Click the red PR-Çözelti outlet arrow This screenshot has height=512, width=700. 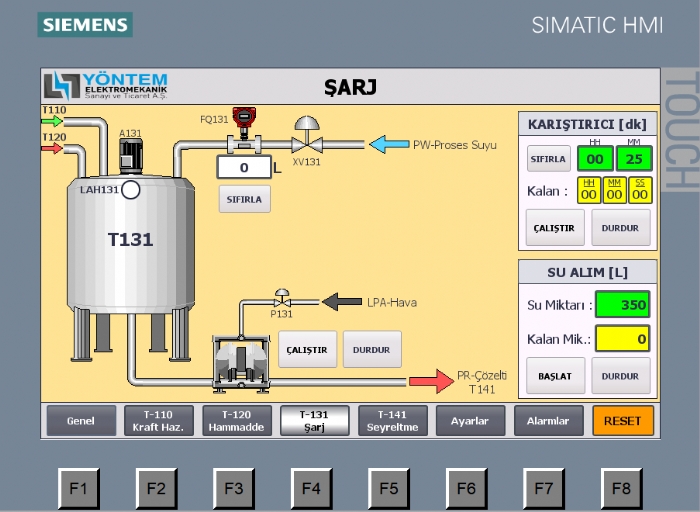coord(431,381)
